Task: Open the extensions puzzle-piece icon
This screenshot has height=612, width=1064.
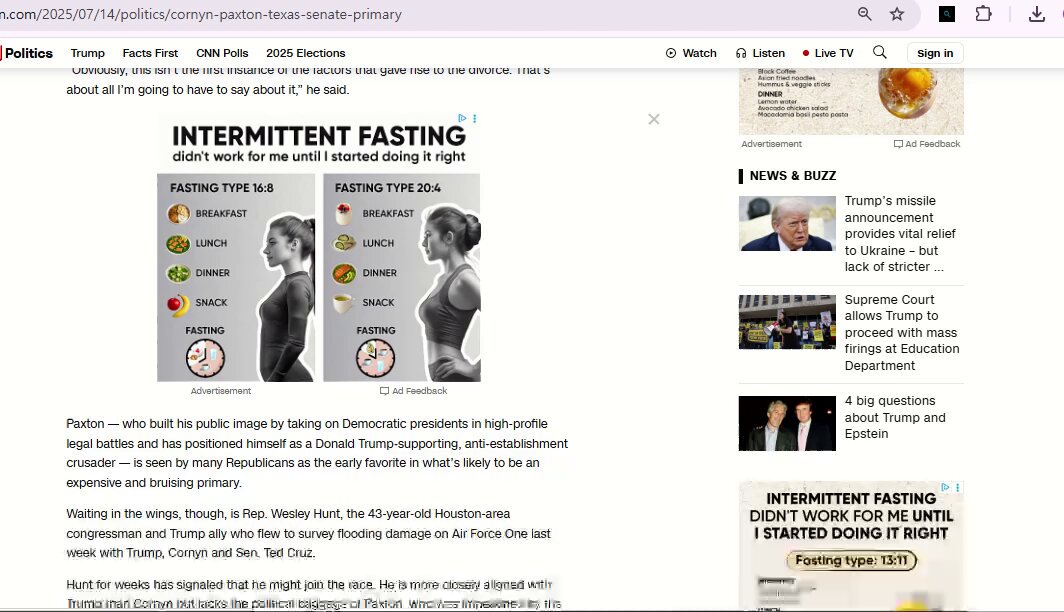Action: [983, 14]
